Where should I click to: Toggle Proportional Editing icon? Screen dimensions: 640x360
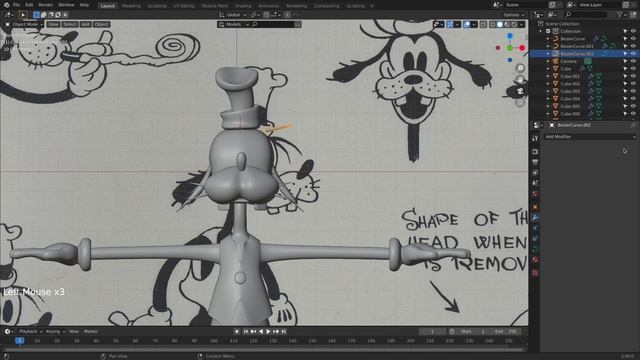[x=287, y=15]
